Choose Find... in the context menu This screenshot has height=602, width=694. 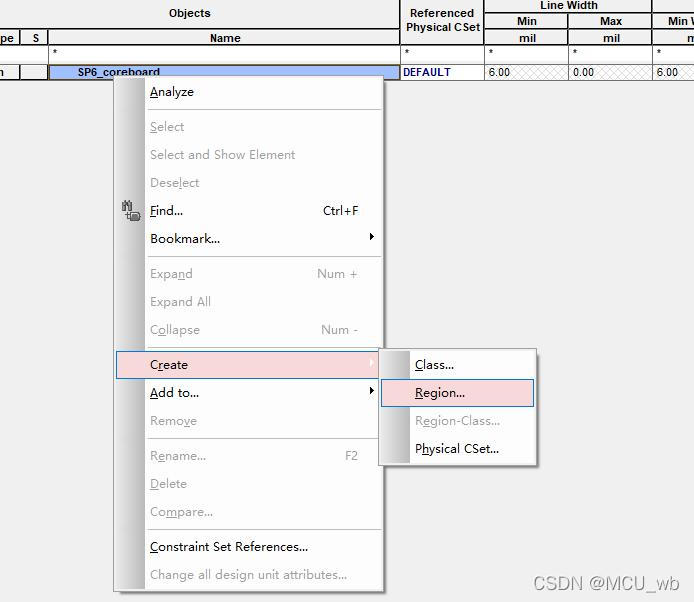(166, 211)
